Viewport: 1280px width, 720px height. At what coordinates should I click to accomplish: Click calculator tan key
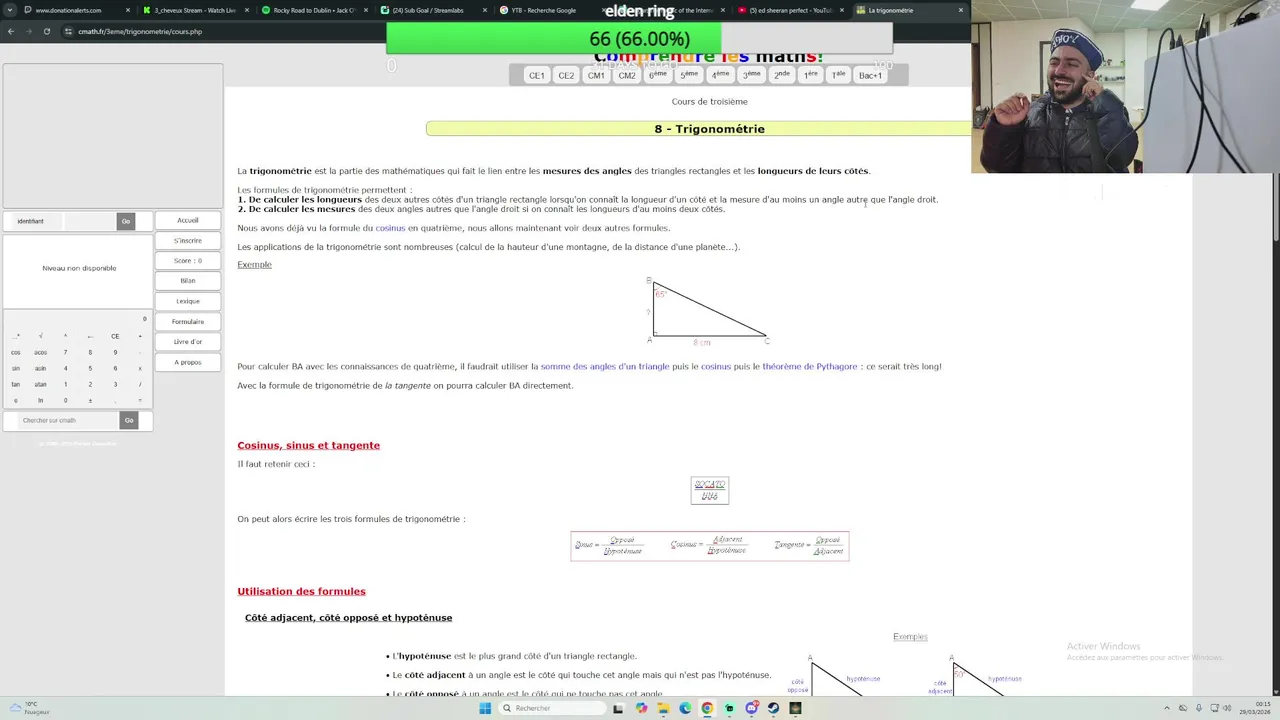[16, 384]
